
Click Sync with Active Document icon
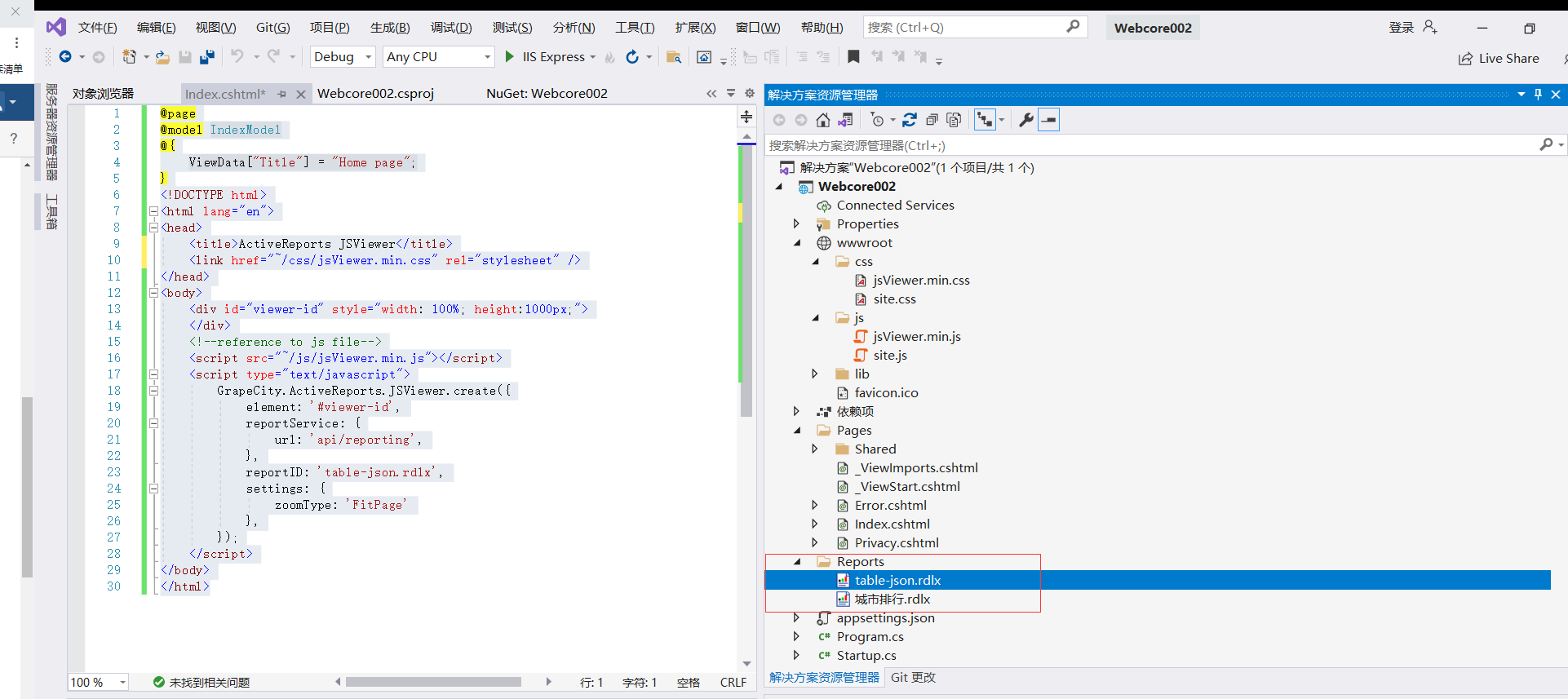tap(910, 120)
